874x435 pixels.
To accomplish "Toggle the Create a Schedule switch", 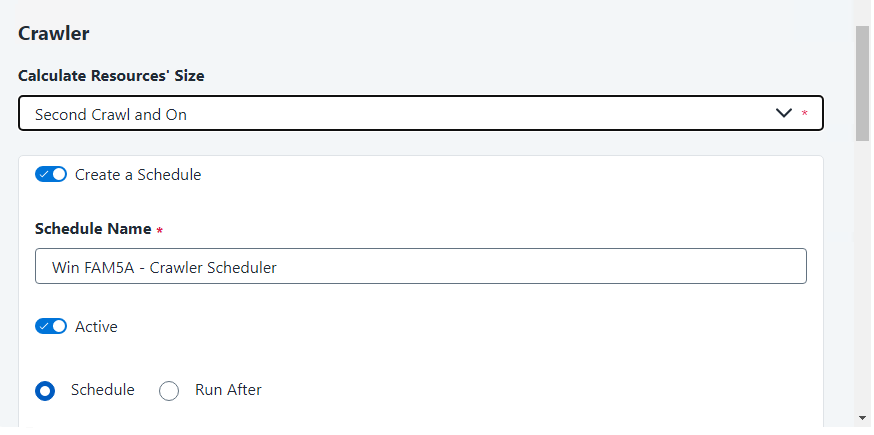I will (x=51, y=174).
